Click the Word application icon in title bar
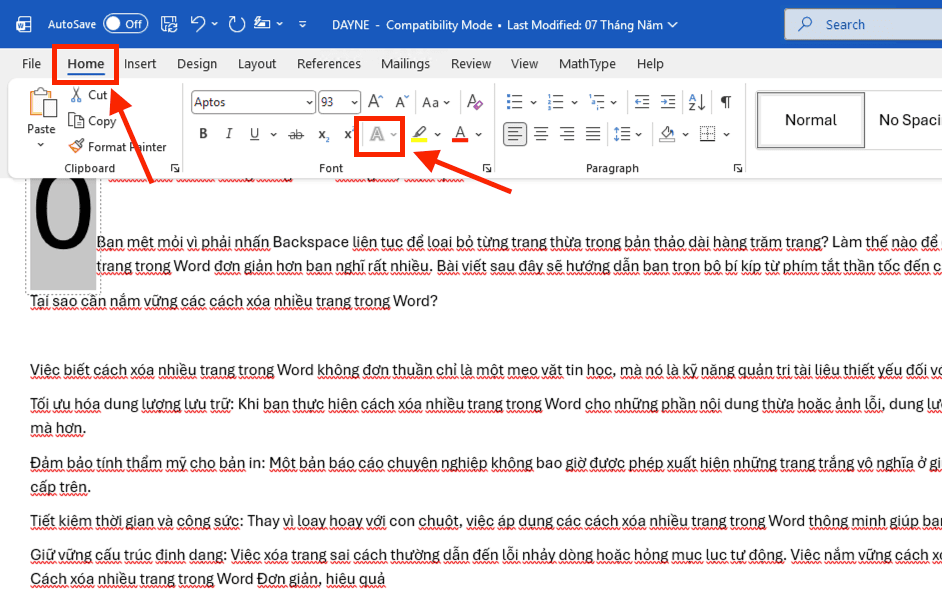The image size is (942, 616). [x=23, y=25]
